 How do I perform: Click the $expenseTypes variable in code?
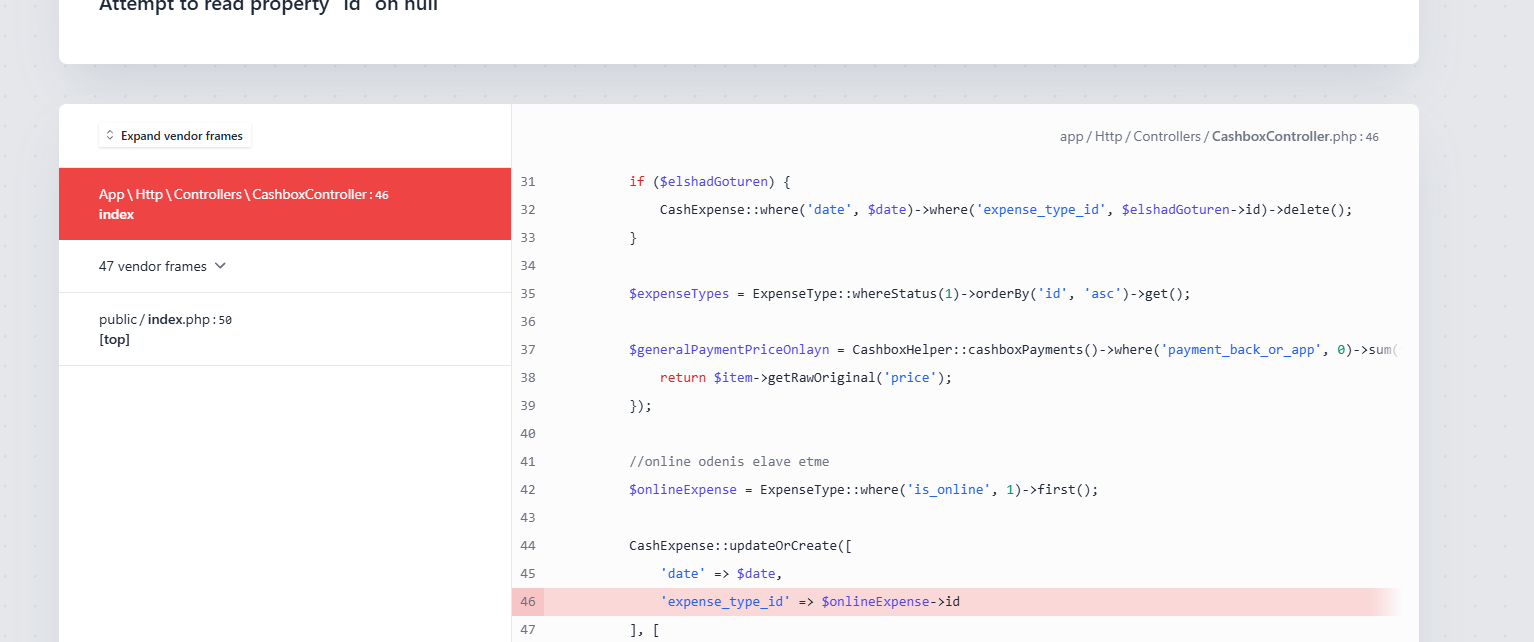(x=679, y=294)
